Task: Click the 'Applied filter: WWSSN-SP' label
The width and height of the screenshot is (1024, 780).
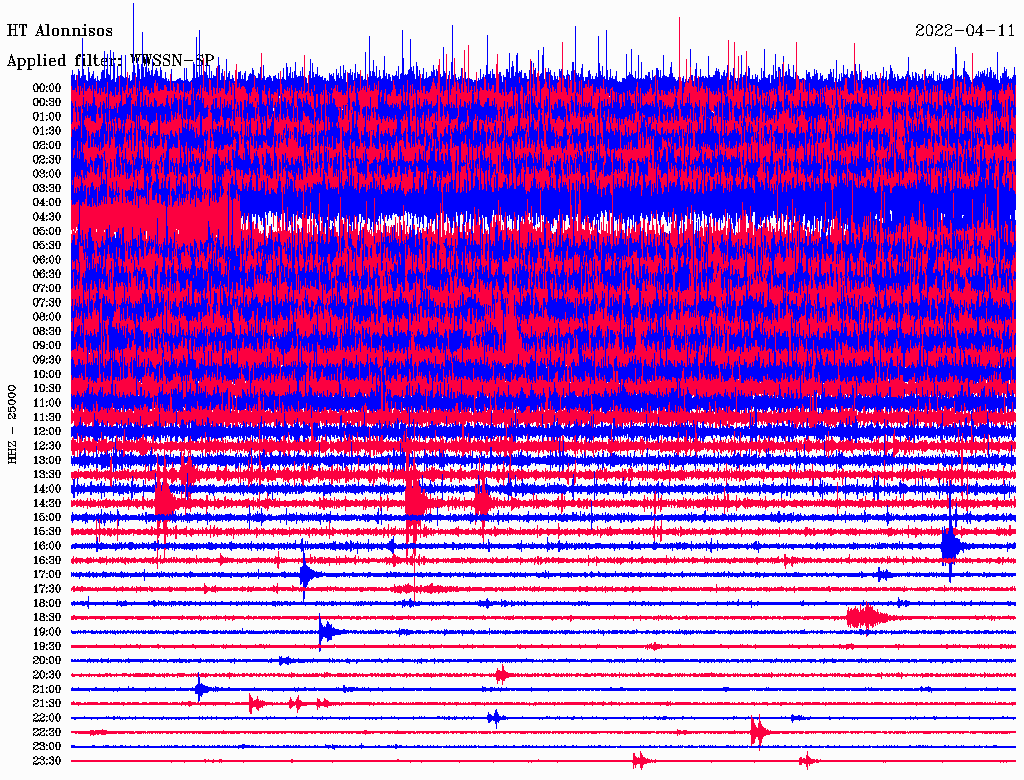Action: 110,60
